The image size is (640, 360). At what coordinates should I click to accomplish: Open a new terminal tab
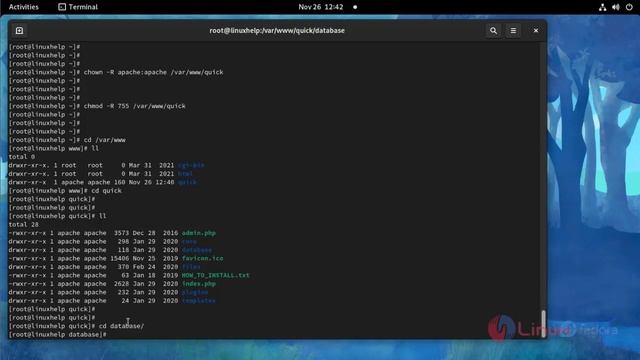tap(19, 31)
